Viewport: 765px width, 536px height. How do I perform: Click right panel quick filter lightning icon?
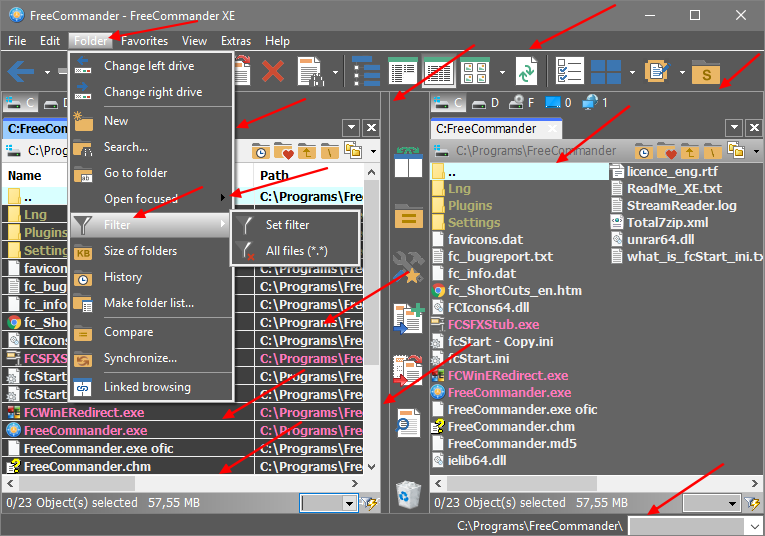(x=752, y=503)
